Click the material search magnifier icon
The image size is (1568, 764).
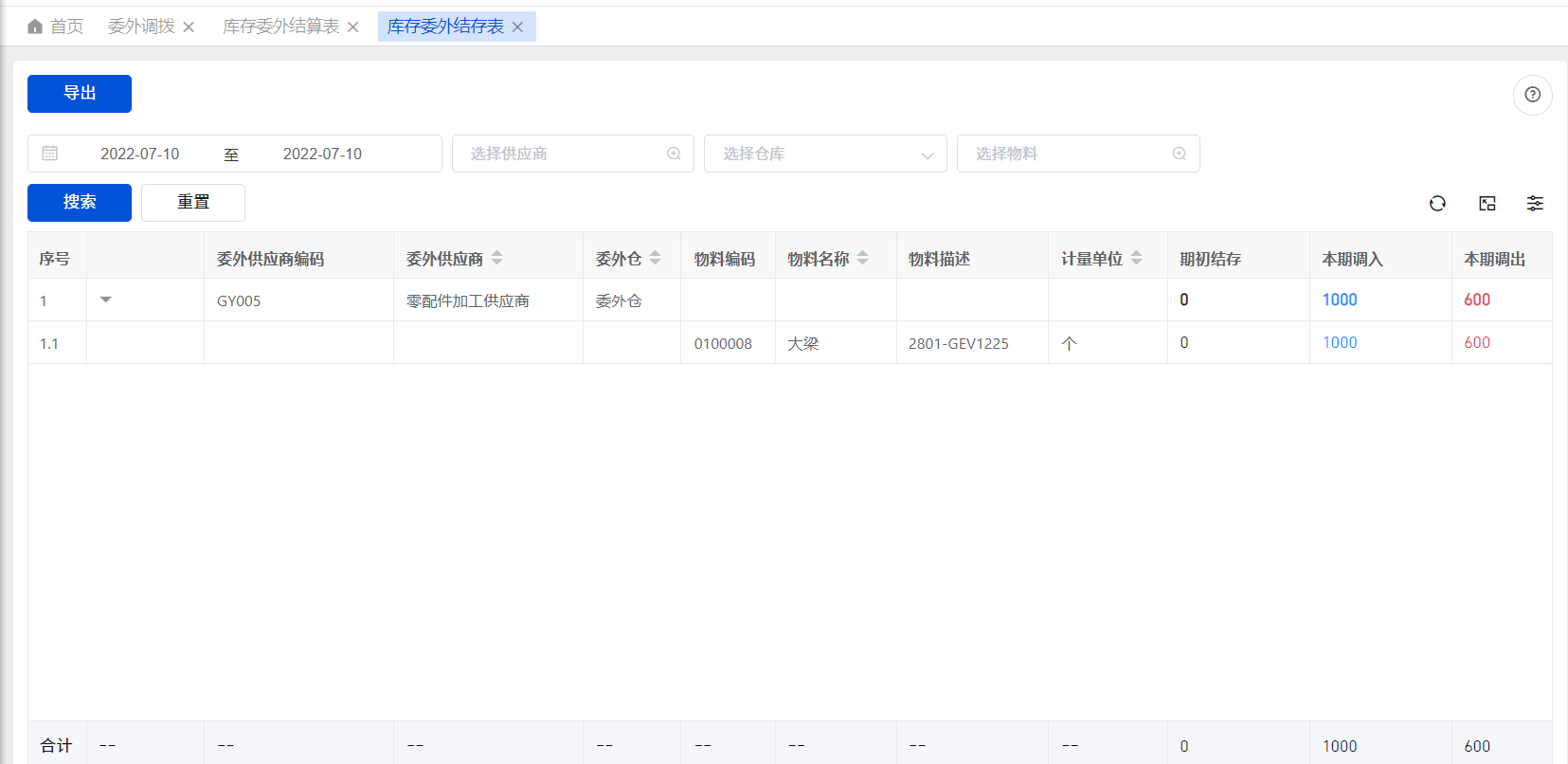1180,154
